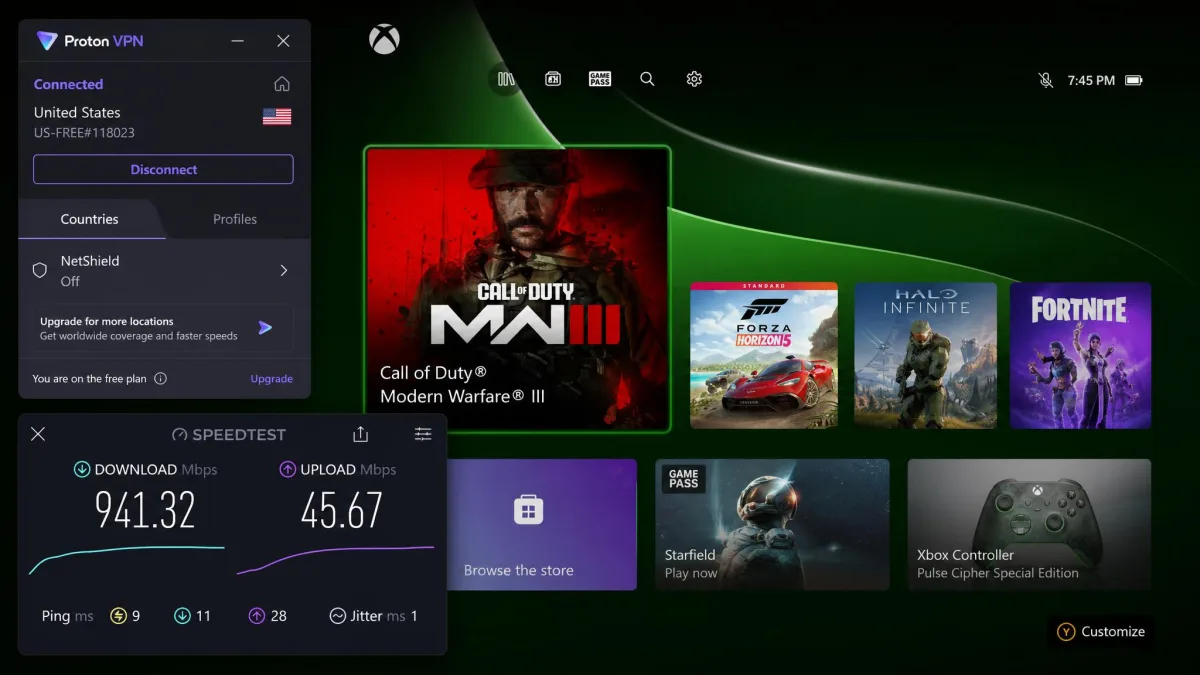
Task: Click the Upgrade link
Action: (x=272, y=379)
